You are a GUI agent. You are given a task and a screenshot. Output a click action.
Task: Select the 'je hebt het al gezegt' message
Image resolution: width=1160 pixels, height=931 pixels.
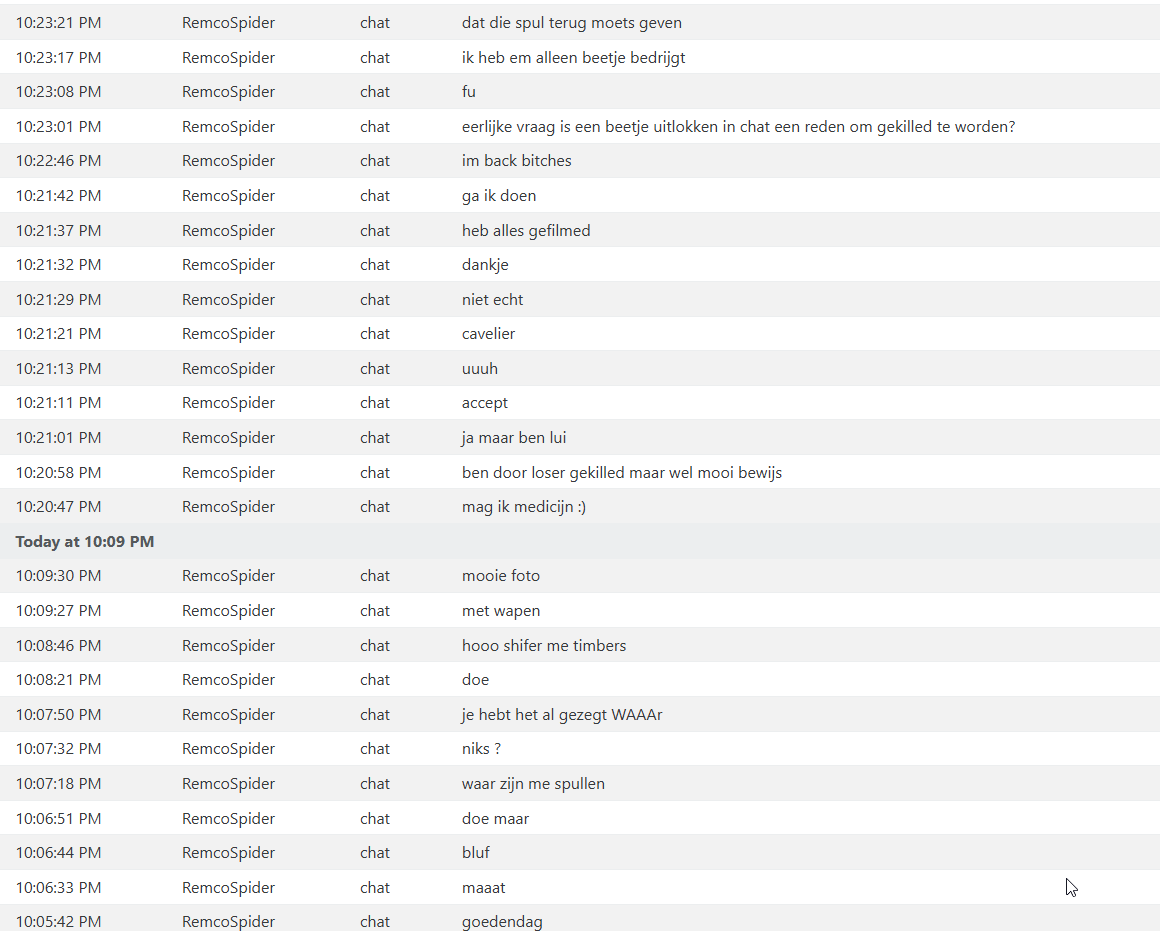coord(562,715)
